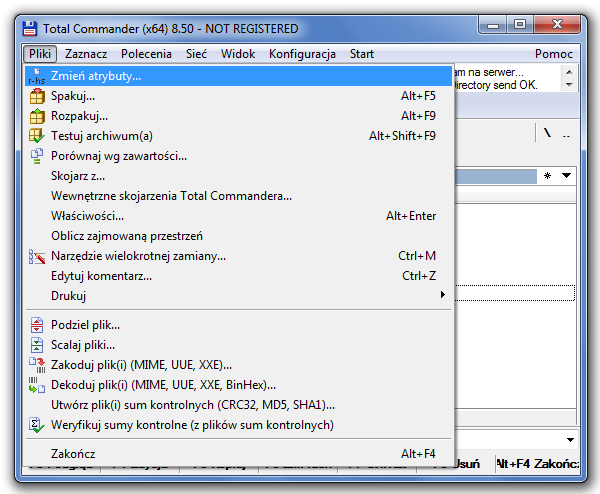This screenshot has height=494, width=600.
Task: Click the Rozpakuj unpack icon
Action: pos(37,116)
